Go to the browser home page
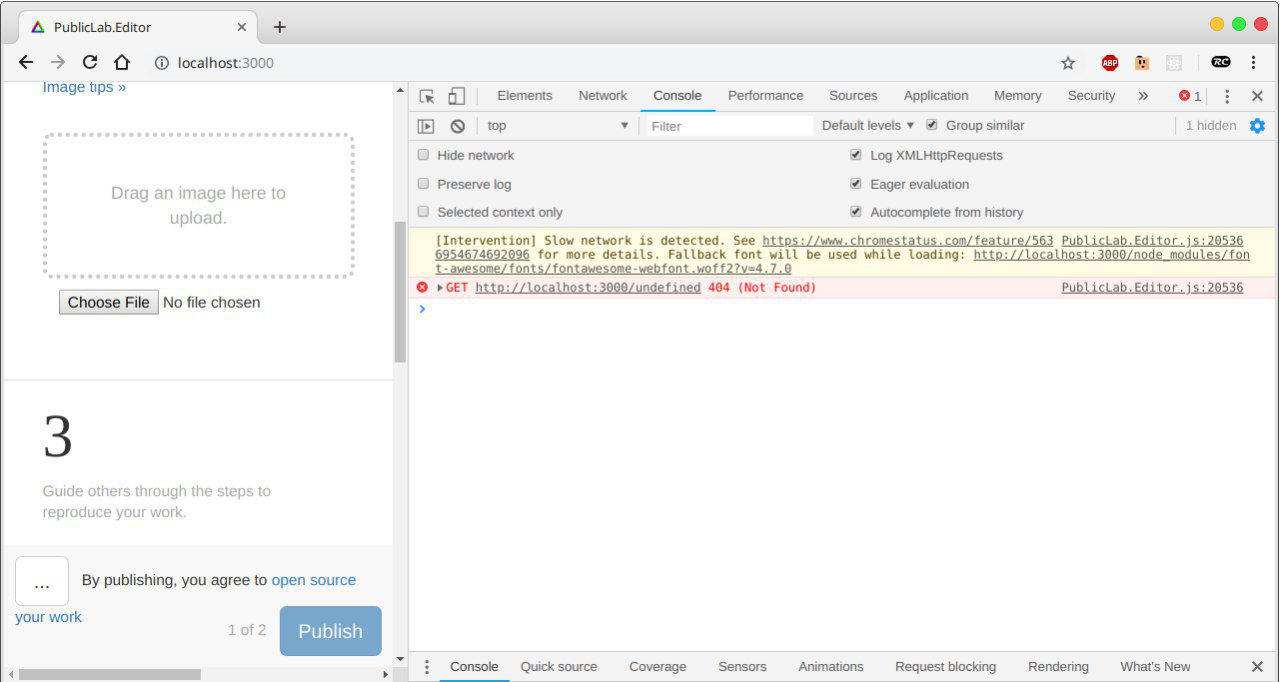1280x682 pixels. click(122, 62)
